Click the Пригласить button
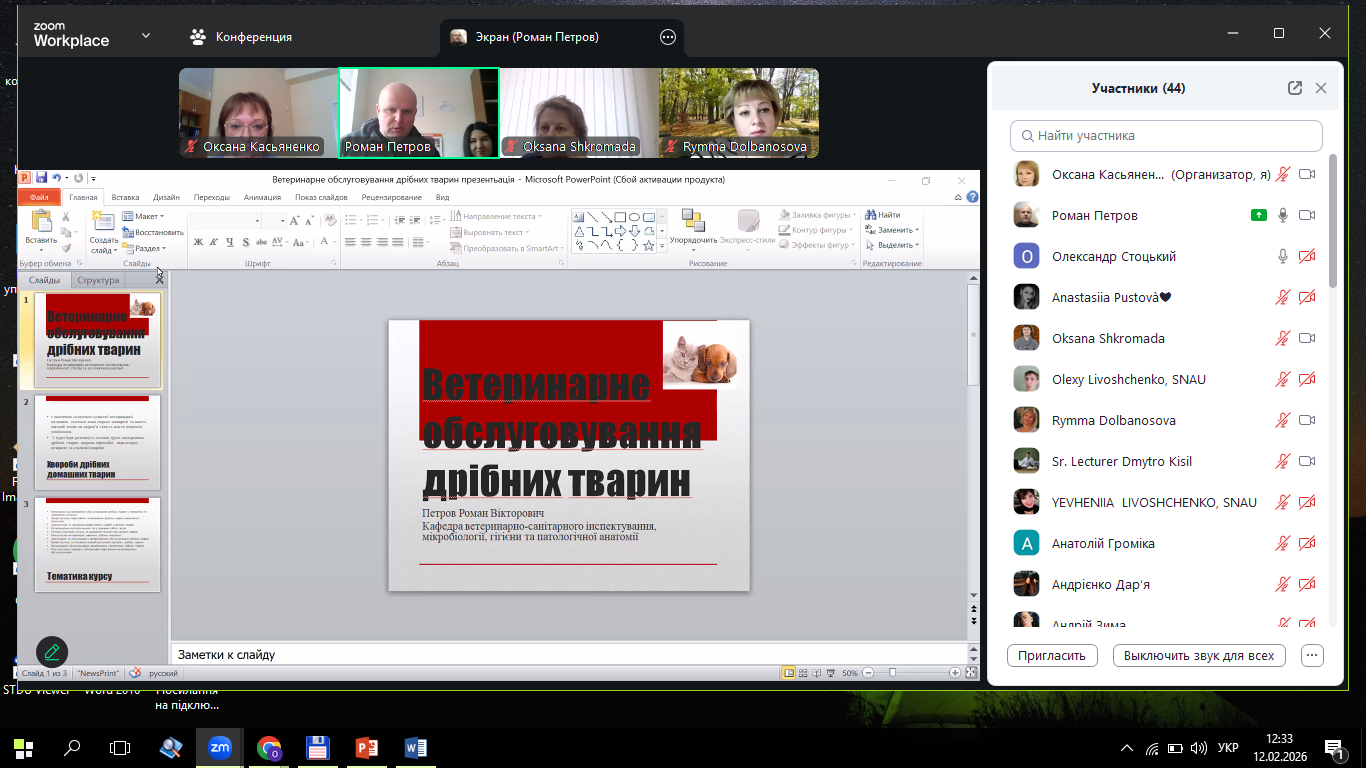This screenshot has height=768, width=1366. 1051,656
